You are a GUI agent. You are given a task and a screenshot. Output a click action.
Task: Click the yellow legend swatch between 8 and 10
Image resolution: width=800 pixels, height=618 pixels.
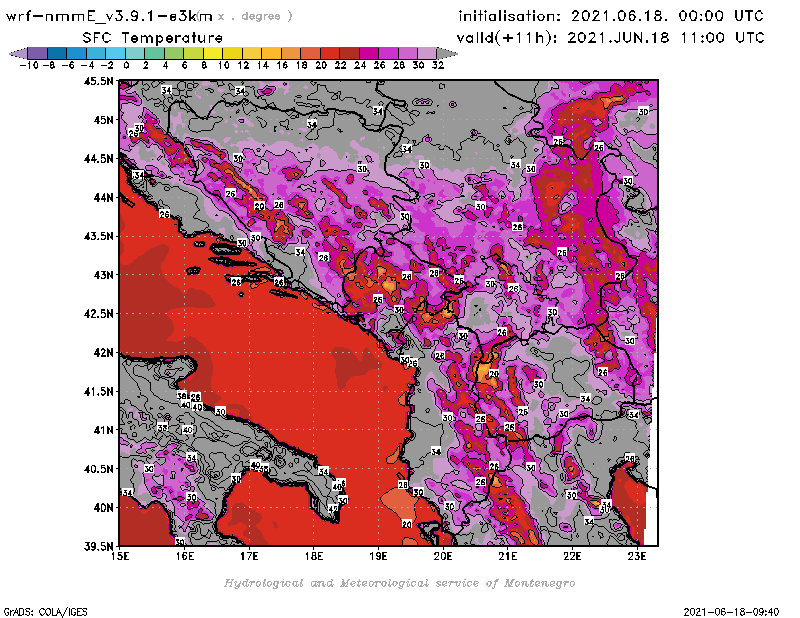pyautogui.click(x=213, y=53)
